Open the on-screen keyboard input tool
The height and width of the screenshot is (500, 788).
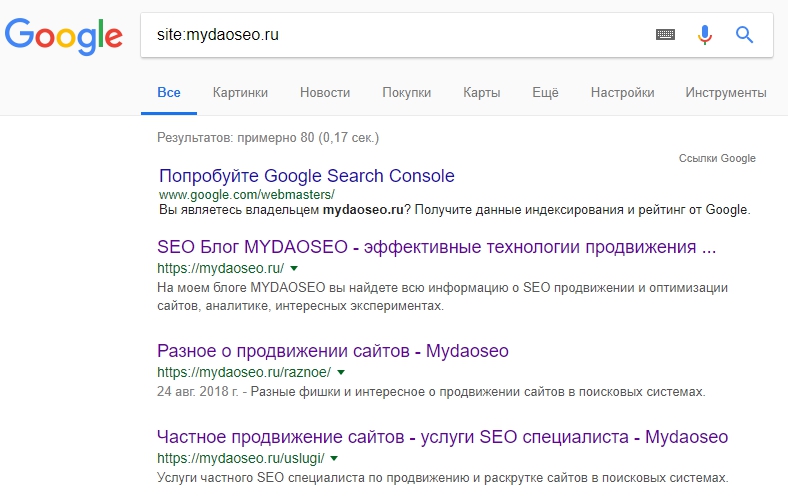coord(665,35)
